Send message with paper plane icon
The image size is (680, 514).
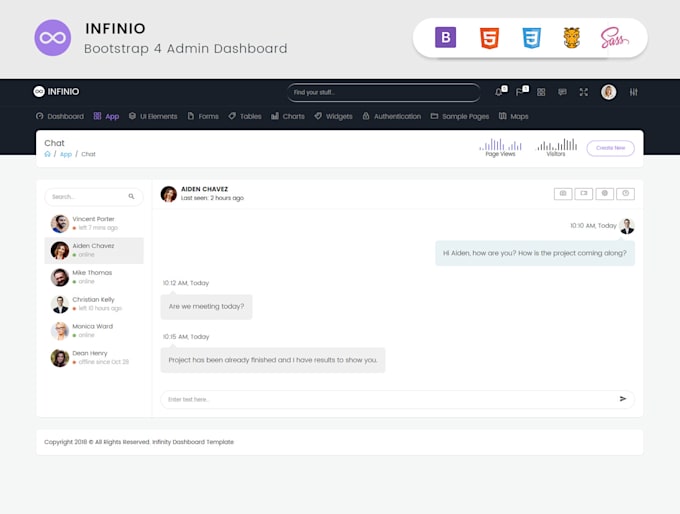point(623,399)
